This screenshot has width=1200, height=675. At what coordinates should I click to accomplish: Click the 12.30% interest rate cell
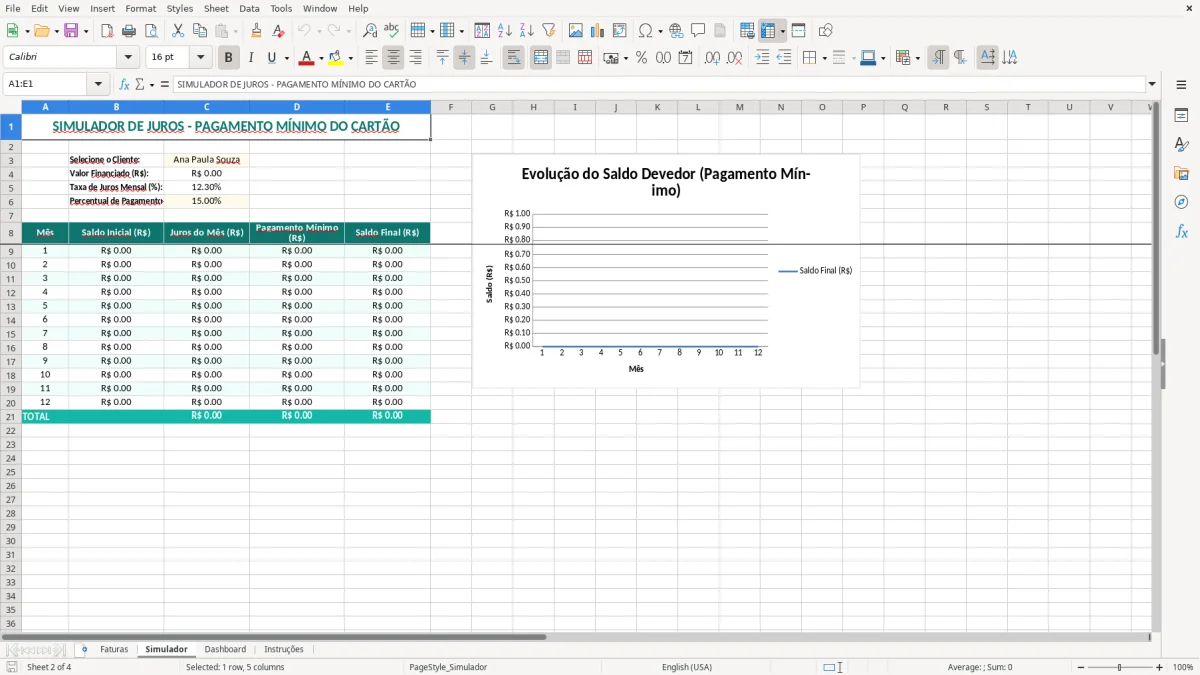click(206, 187)
